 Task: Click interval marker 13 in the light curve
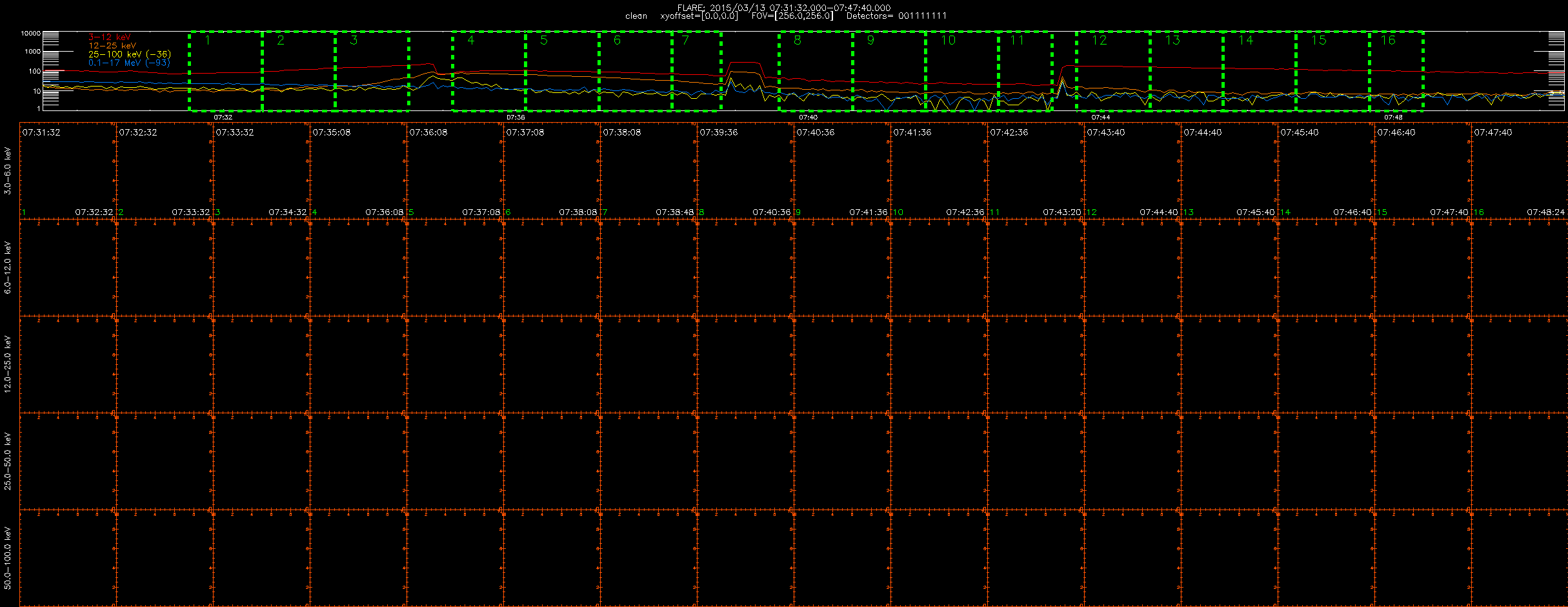click(1172, 41)
